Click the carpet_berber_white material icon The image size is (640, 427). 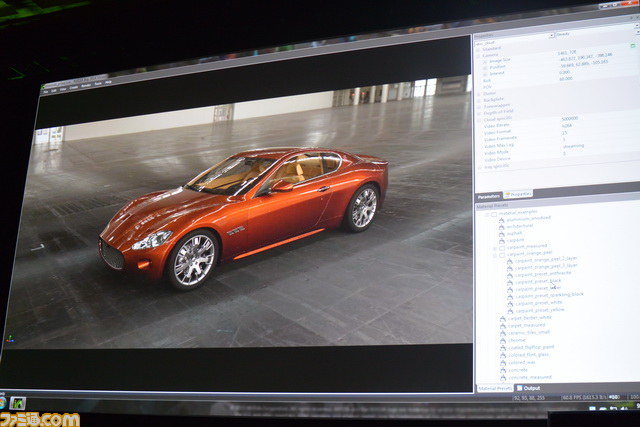[x=502, y=319]
